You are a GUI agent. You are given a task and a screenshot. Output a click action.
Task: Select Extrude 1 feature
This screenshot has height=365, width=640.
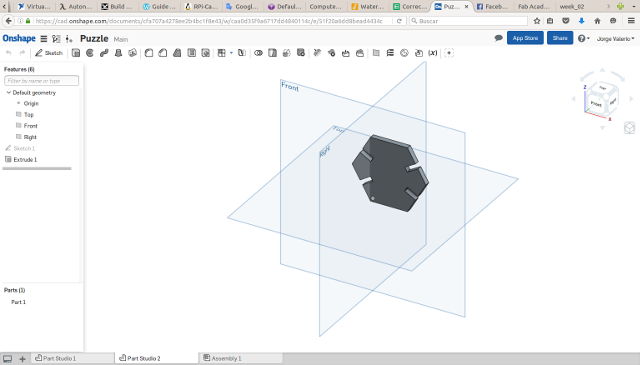pos(25,160)
